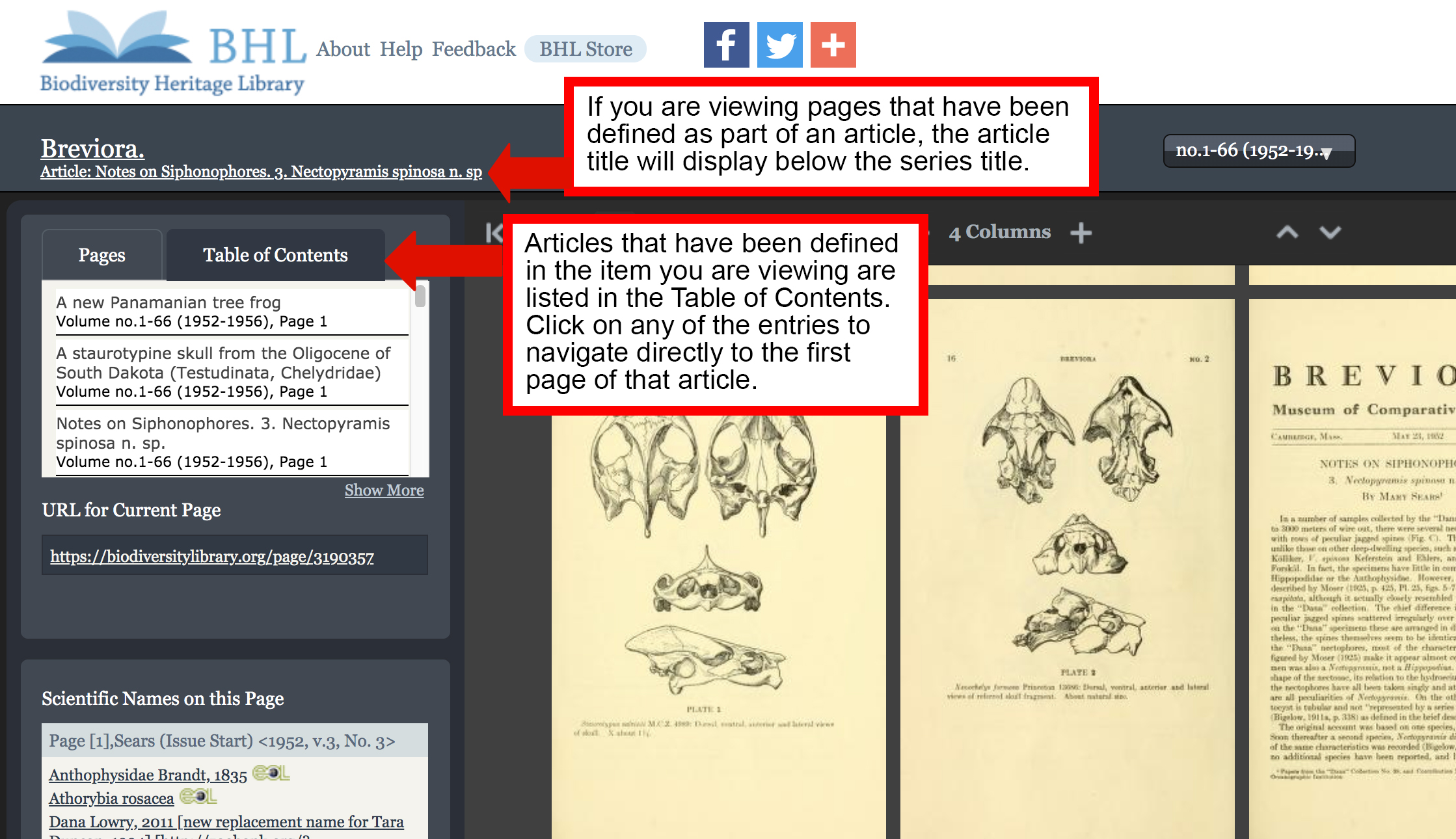Open the no.1-66 volume dropdown
Screen dimensions: 1456x839
[1259, 151]
